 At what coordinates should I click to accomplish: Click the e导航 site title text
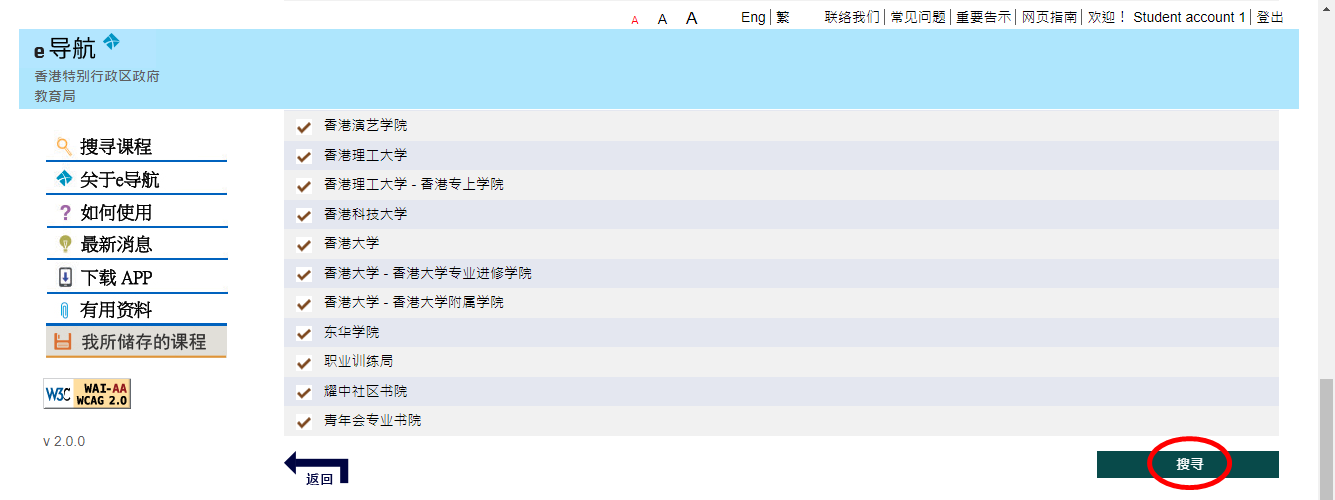65,48
